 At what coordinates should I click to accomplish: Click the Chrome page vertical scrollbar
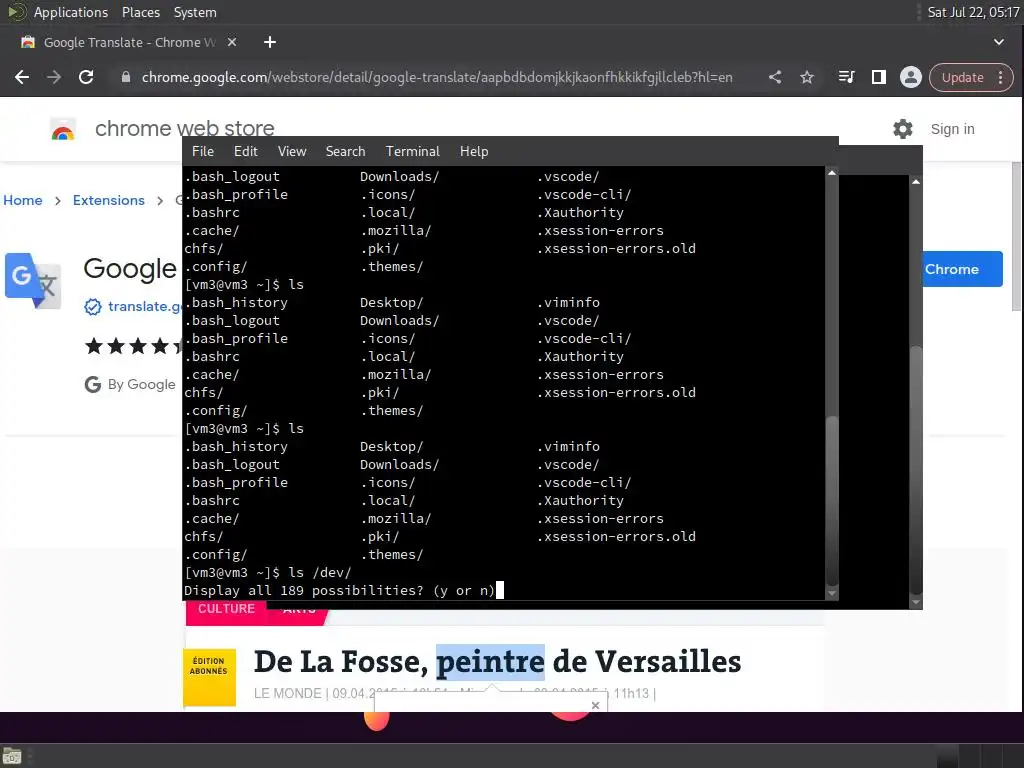point(1017,235)
